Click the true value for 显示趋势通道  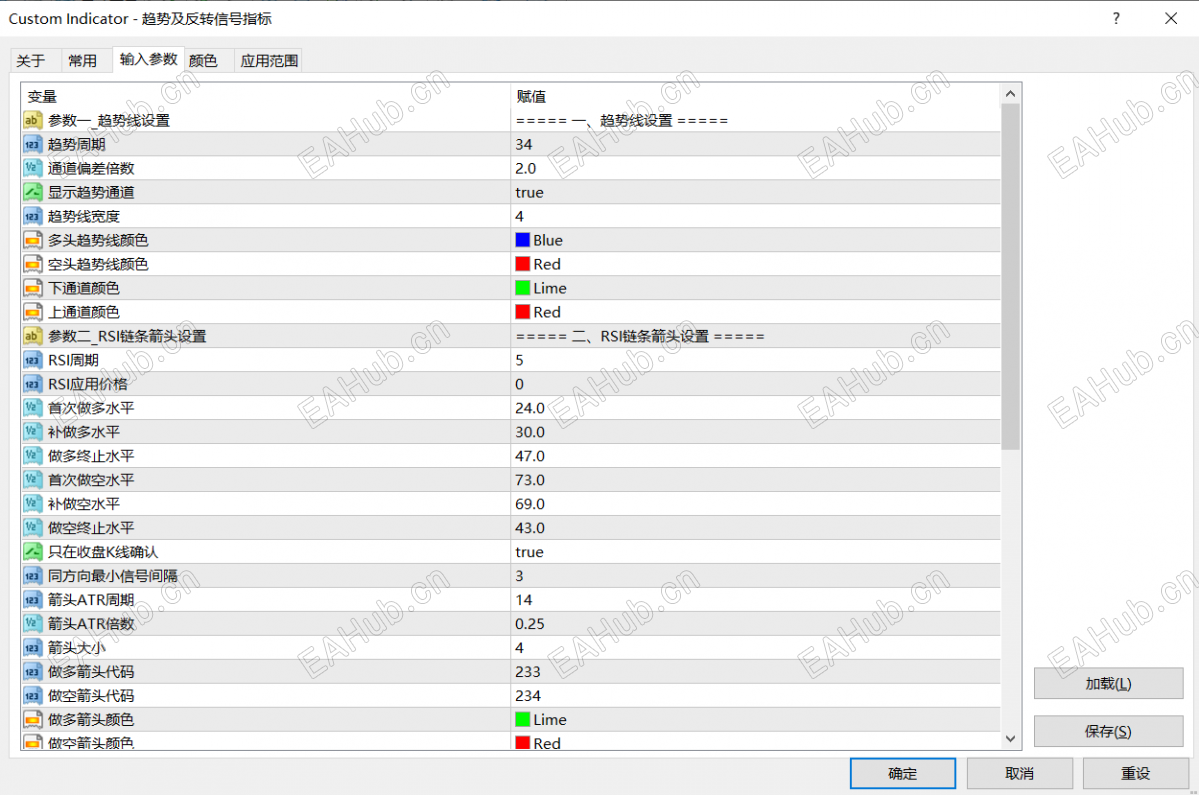(x=529, y=193)
